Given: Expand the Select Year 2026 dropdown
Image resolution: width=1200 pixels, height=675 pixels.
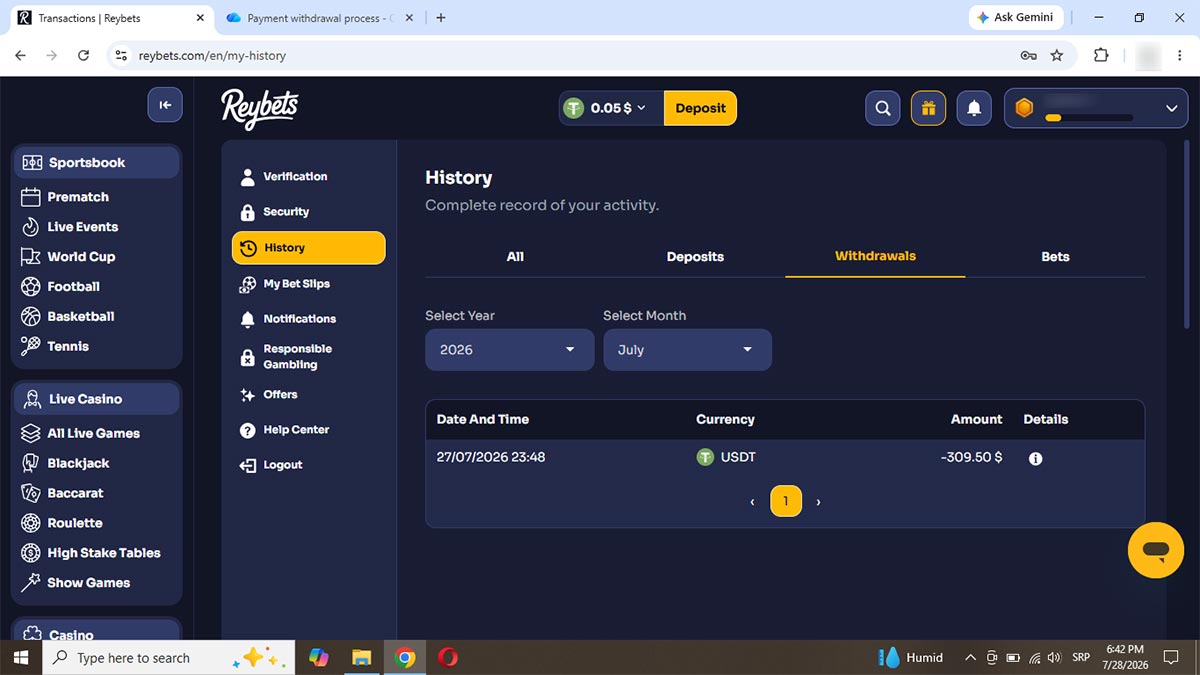Looking at the screenshot, I should [x=510, y=350].
